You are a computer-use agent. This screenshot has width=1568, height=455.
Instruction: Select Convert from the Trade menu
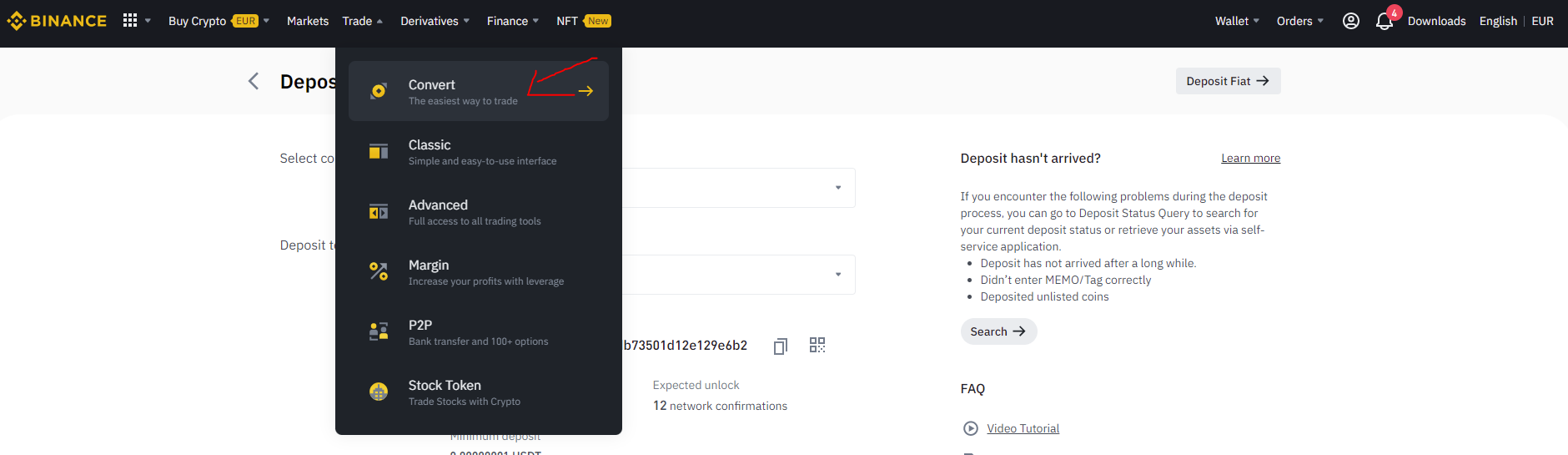click(479, 91)
